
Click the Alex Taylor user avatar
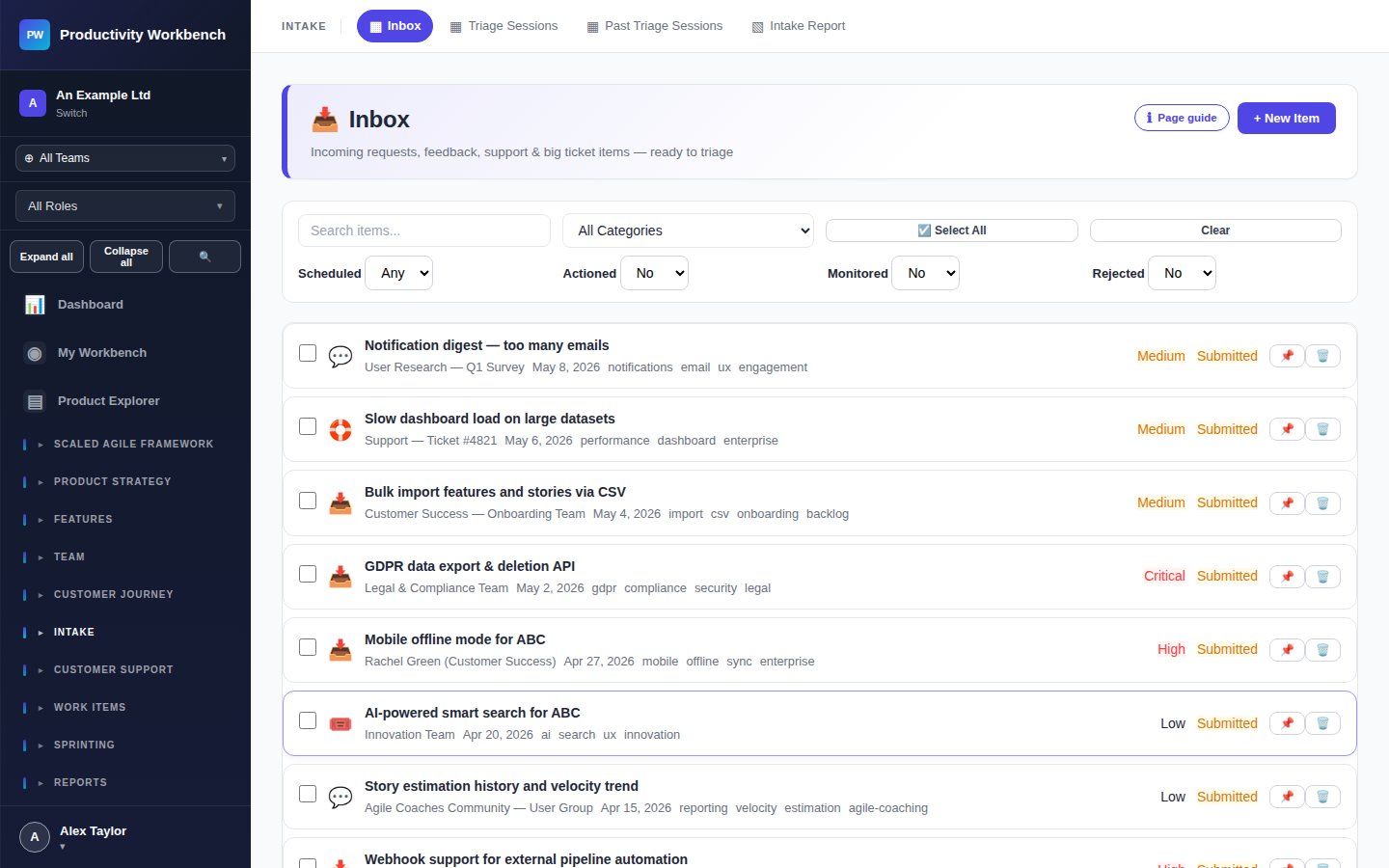pos(35,837)
